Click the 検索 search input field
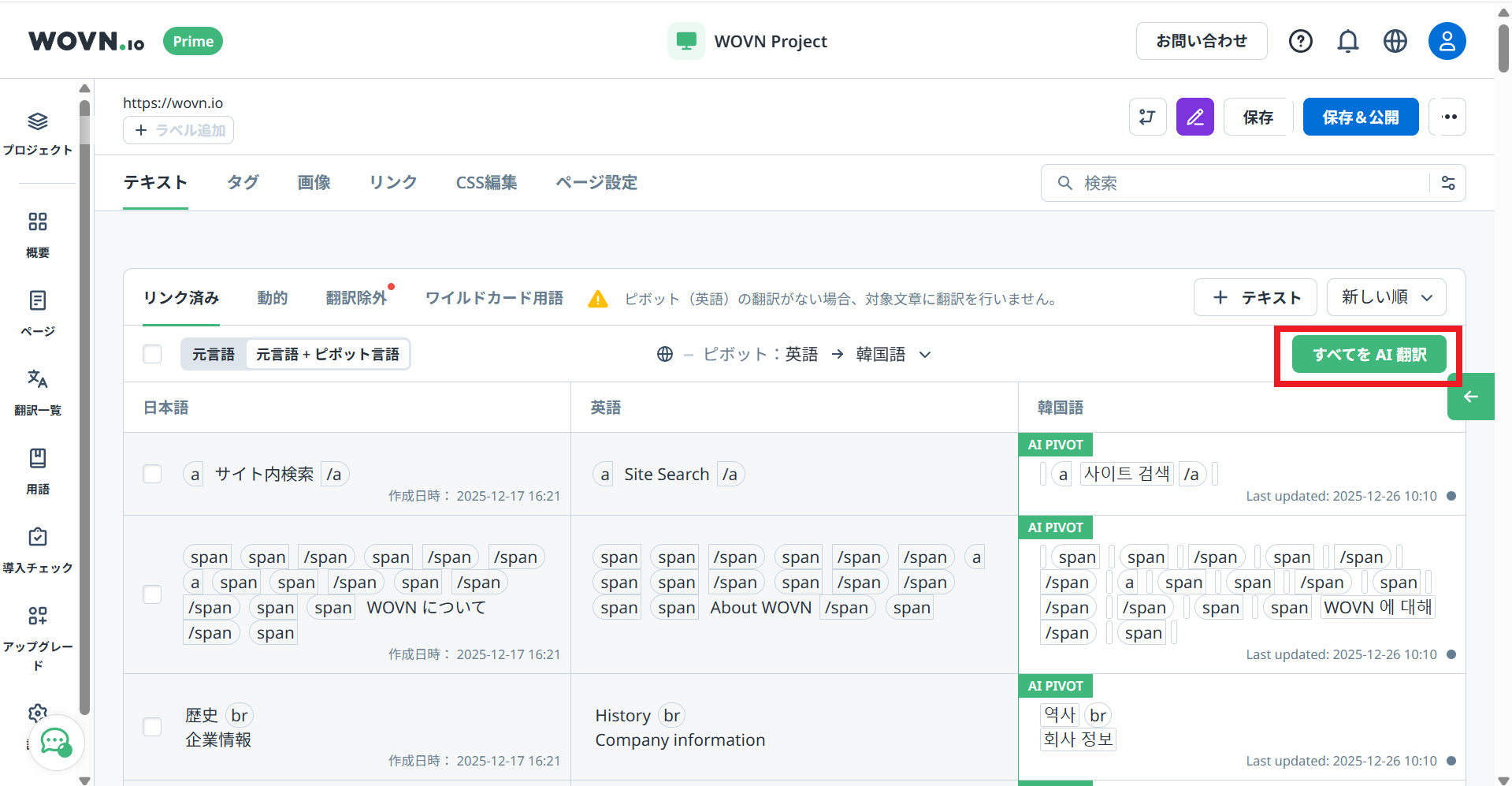This screenshot has height=786, width=1512. tap(1245, 183)
